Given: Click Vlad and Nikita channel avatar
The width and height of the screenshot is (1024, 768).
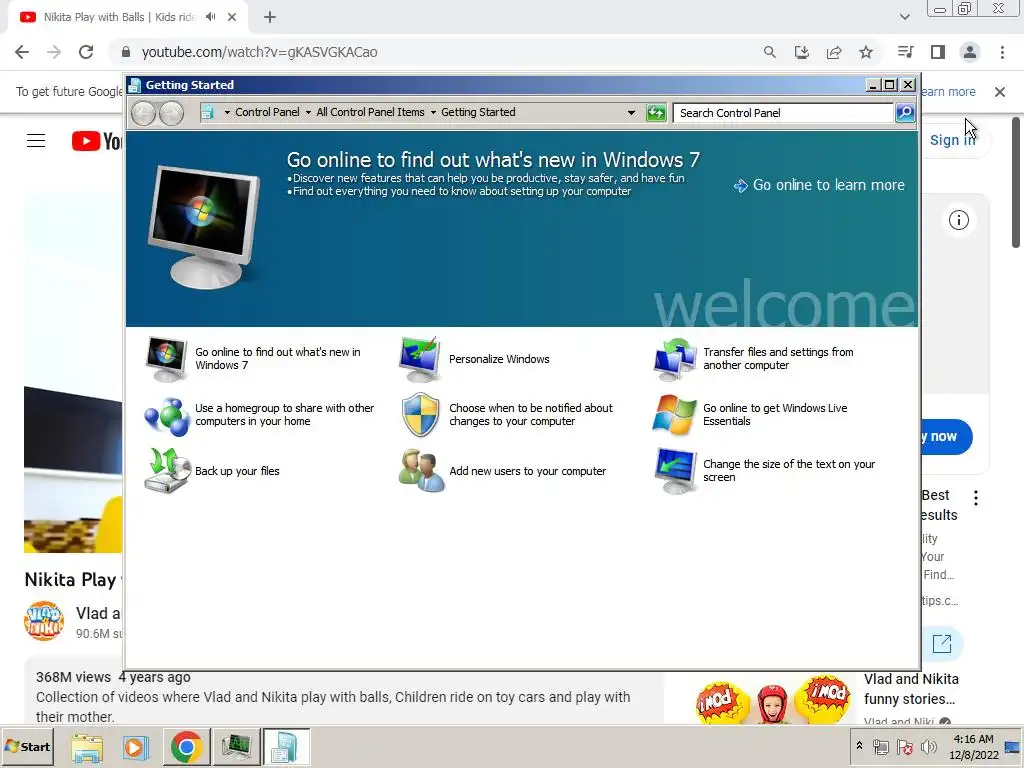Looking at the screenshot, I should tap(44, 620).
